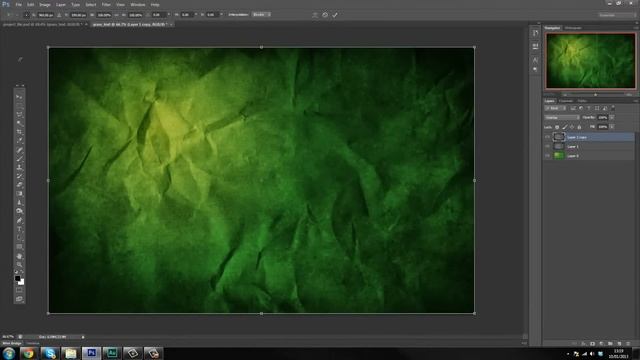Viewport: 640px width, 360px height.
Task: Commit the transform with the checkmark
Action: [335, 15]
